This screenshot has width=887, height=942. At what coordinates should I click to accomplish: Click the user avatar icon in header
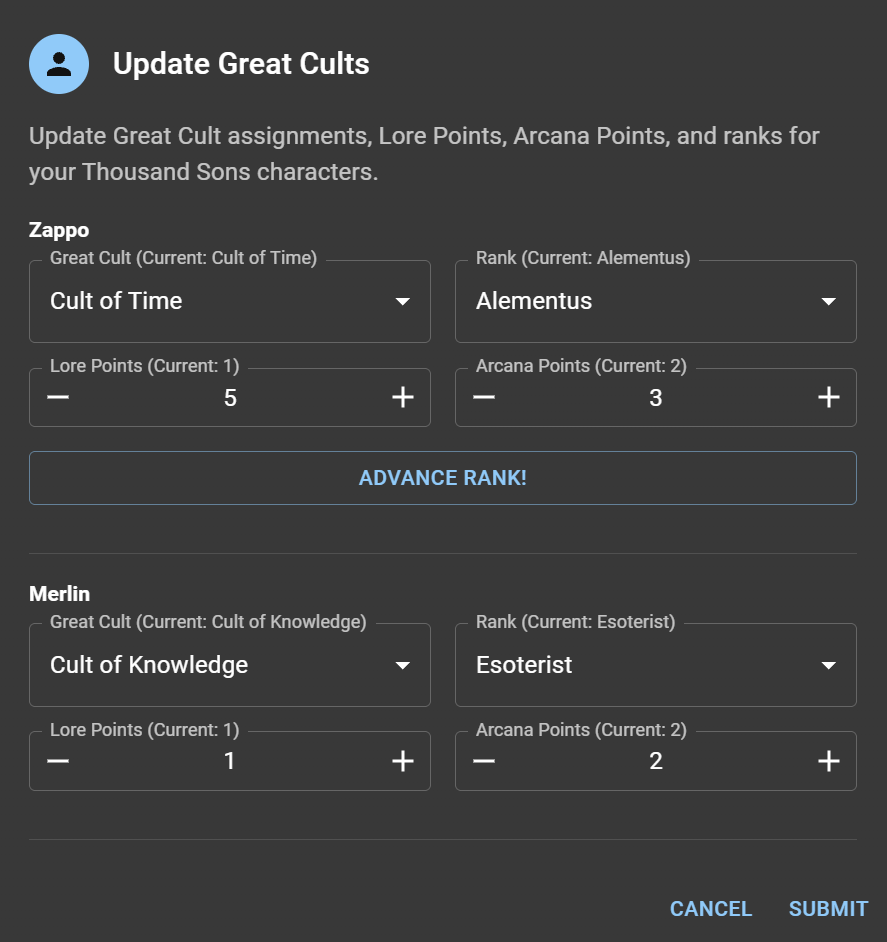pos(59,64)
